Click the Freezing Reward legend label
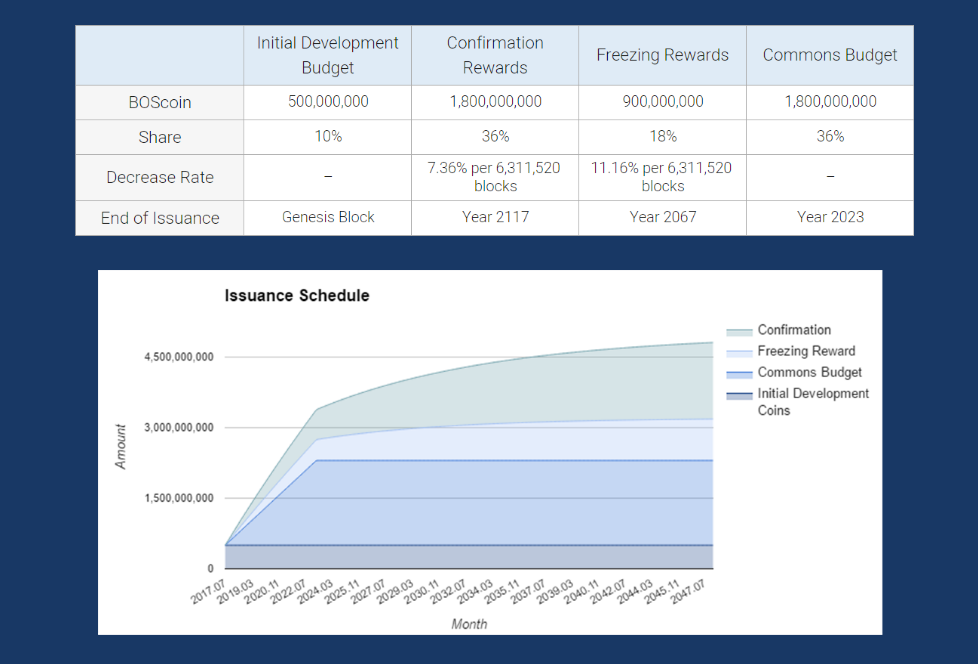 point(806,351)
